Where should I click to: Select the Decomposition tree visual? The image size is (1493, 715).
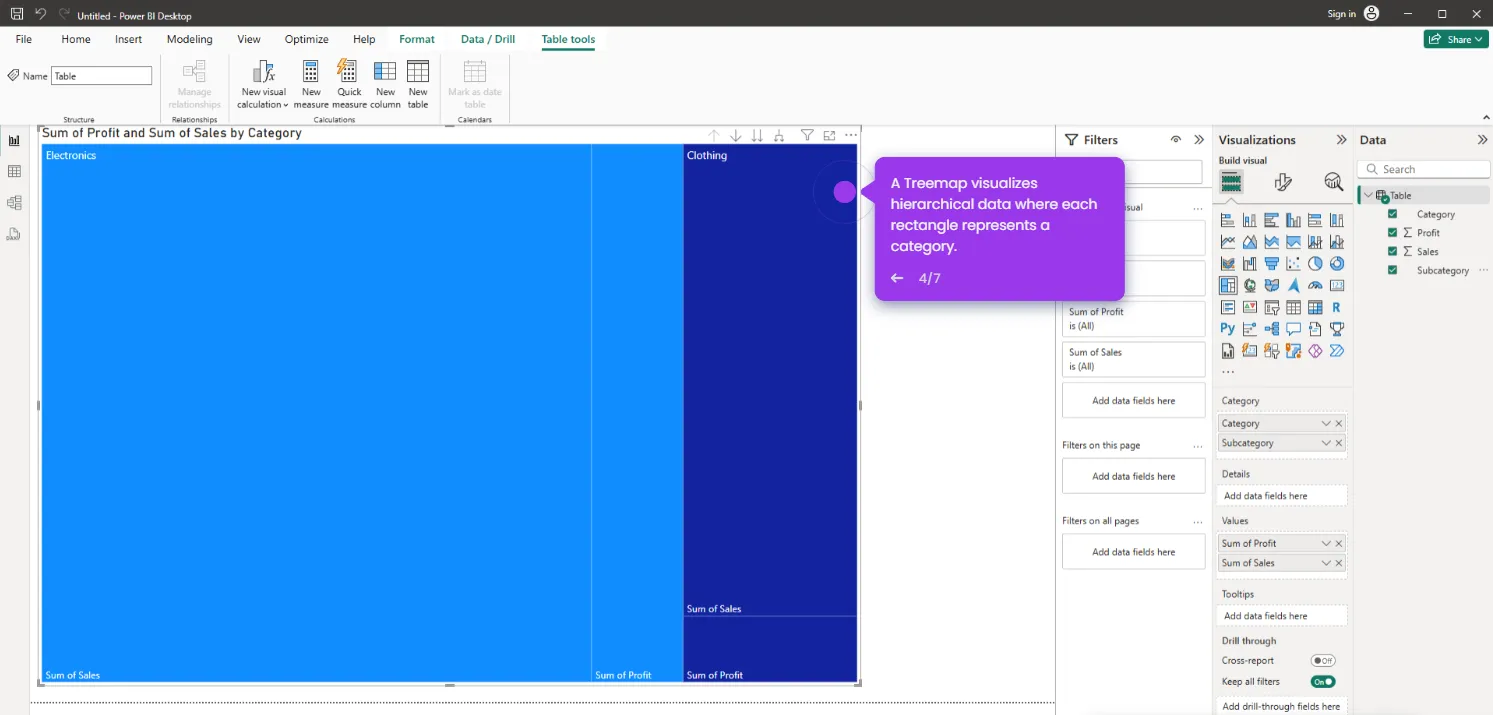tap(1272, 329)
